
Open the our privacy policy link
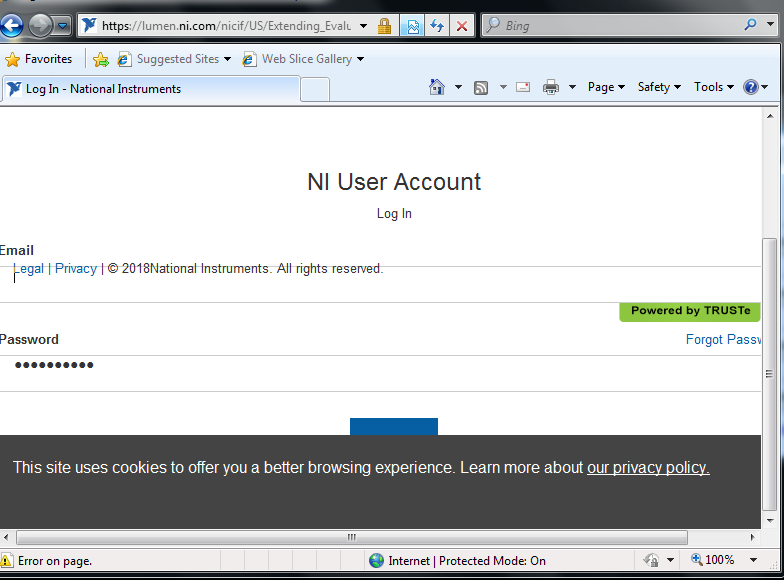(x=648, y=468)
